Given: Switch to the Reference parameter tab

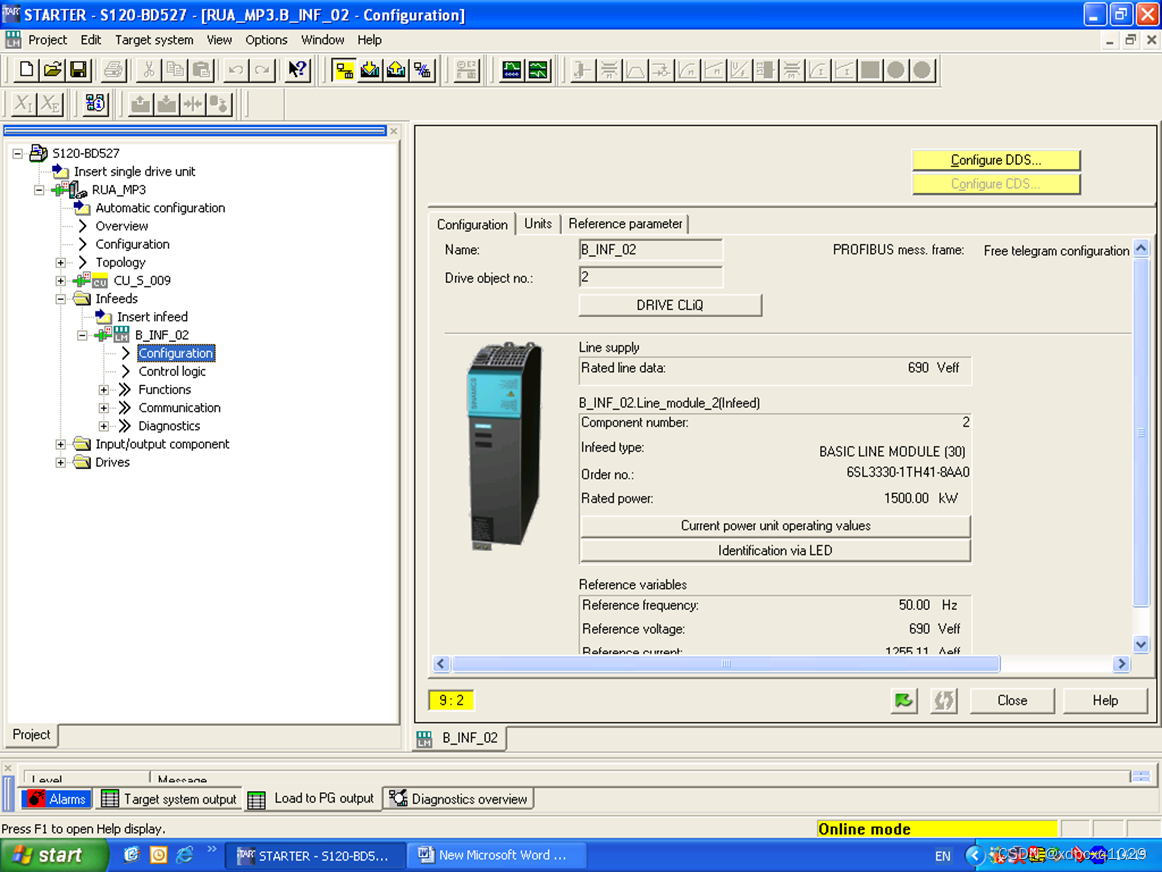Looking at the screenshot, I should pos(625,224).
